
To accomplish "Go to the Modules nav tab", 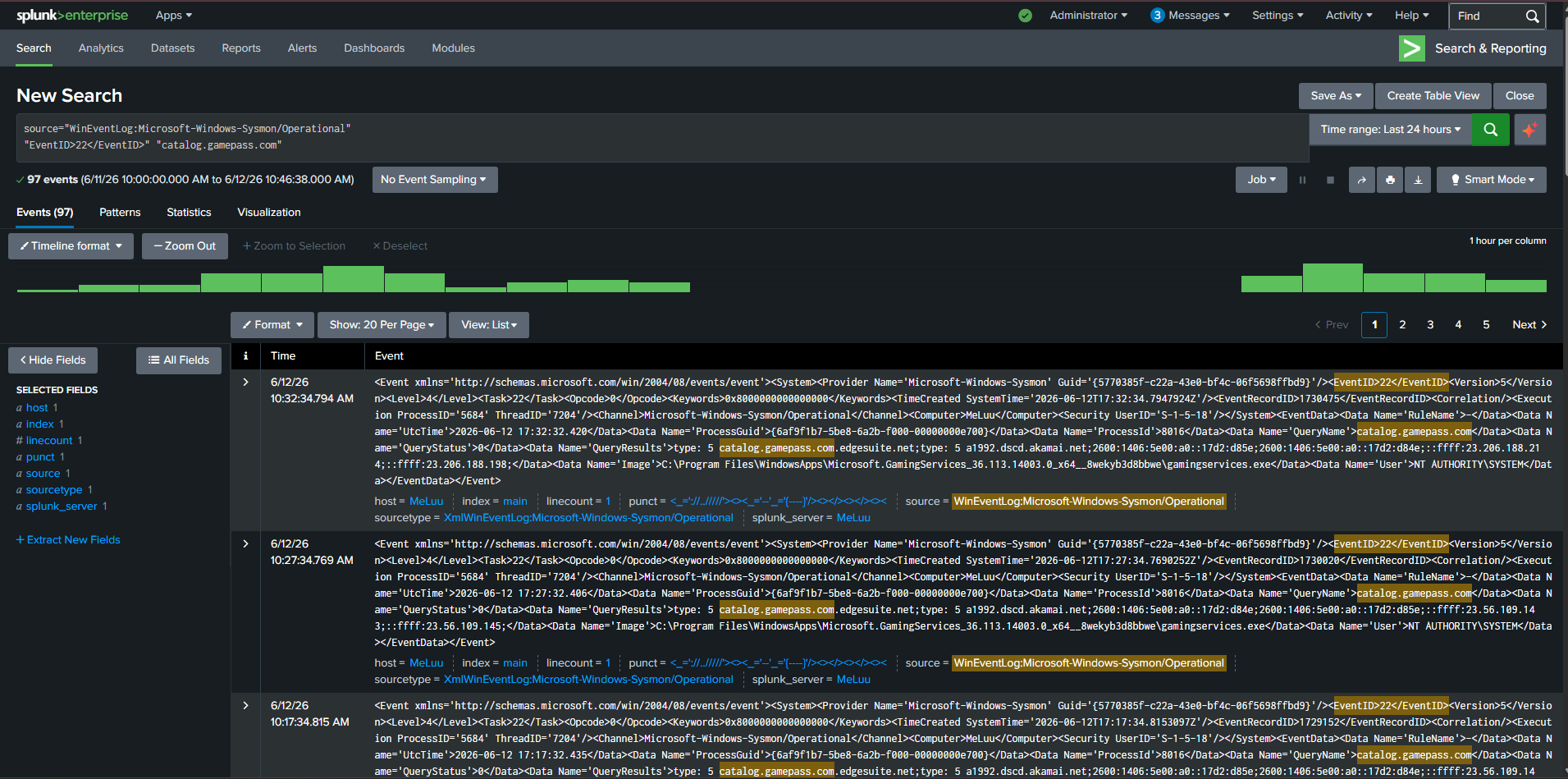I will coord(454,48).
